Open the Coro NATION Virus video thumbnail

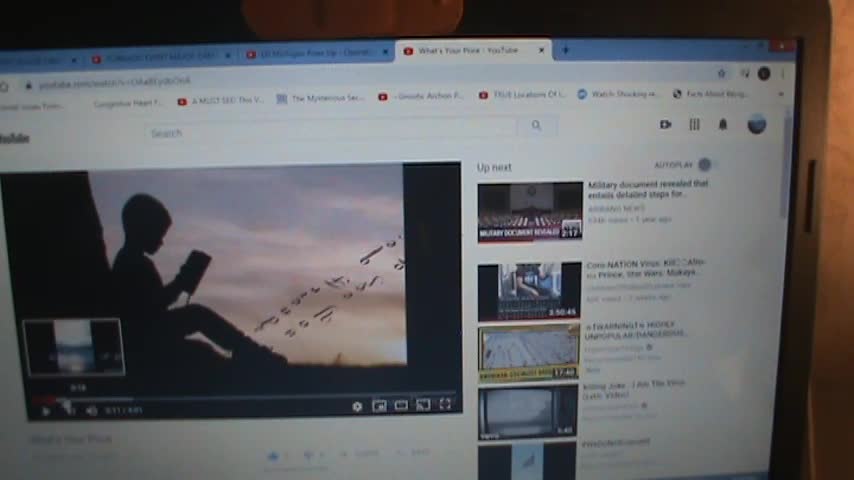pos(529,291)
